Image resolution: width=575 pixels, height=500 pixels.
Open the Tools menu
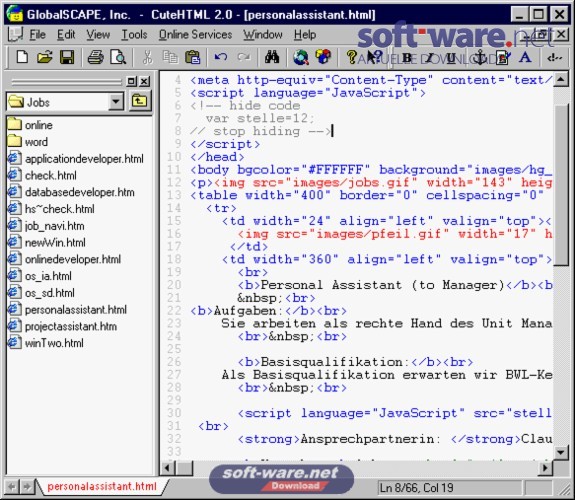click(134, 34)
